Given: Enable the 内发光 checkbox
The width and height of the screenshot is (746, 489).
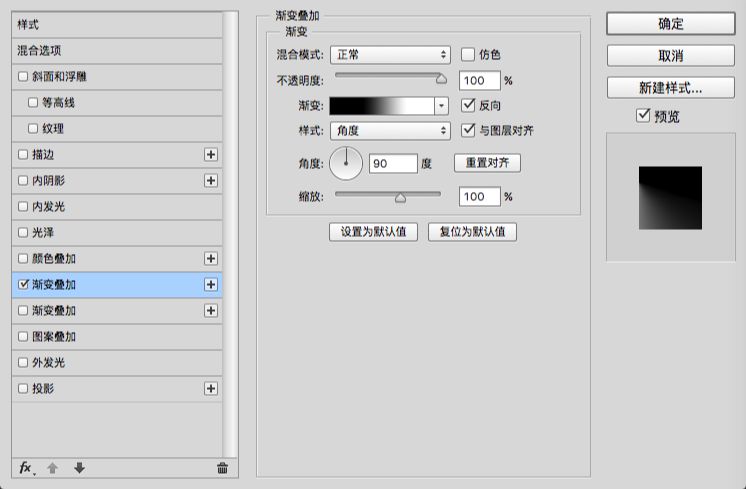Looking at the screenshot, I should 23,206.
